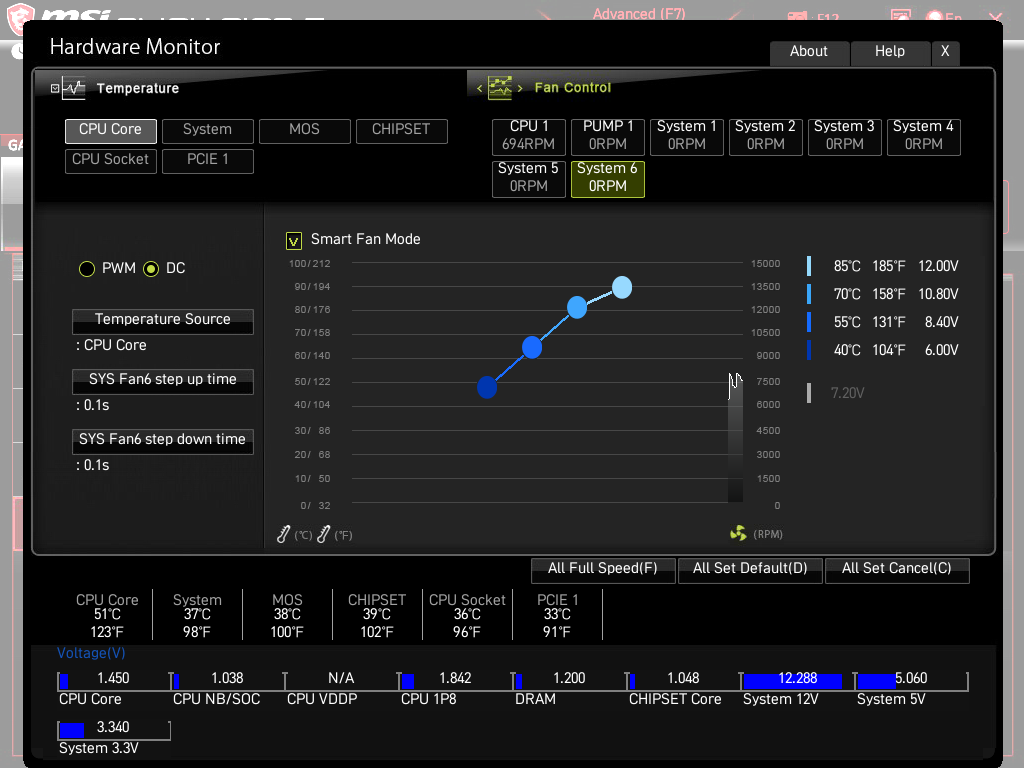This screenshot has height=768, width=1024.
Task: Select MOS temperature tab
Action: tap(305, 130)
